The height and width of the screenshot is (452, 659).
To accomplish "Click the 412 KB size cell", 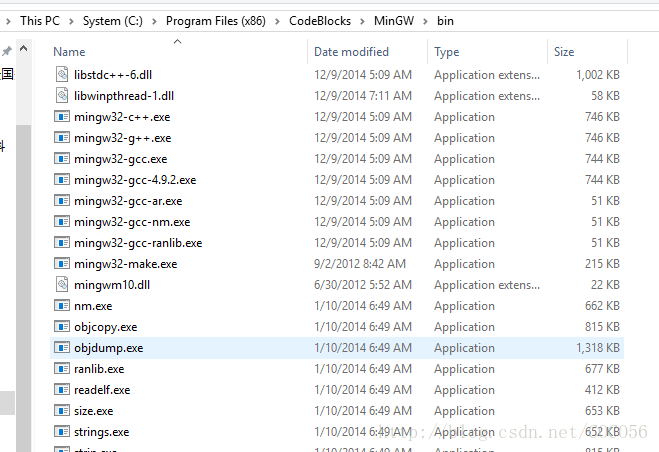I will [602, 390].
